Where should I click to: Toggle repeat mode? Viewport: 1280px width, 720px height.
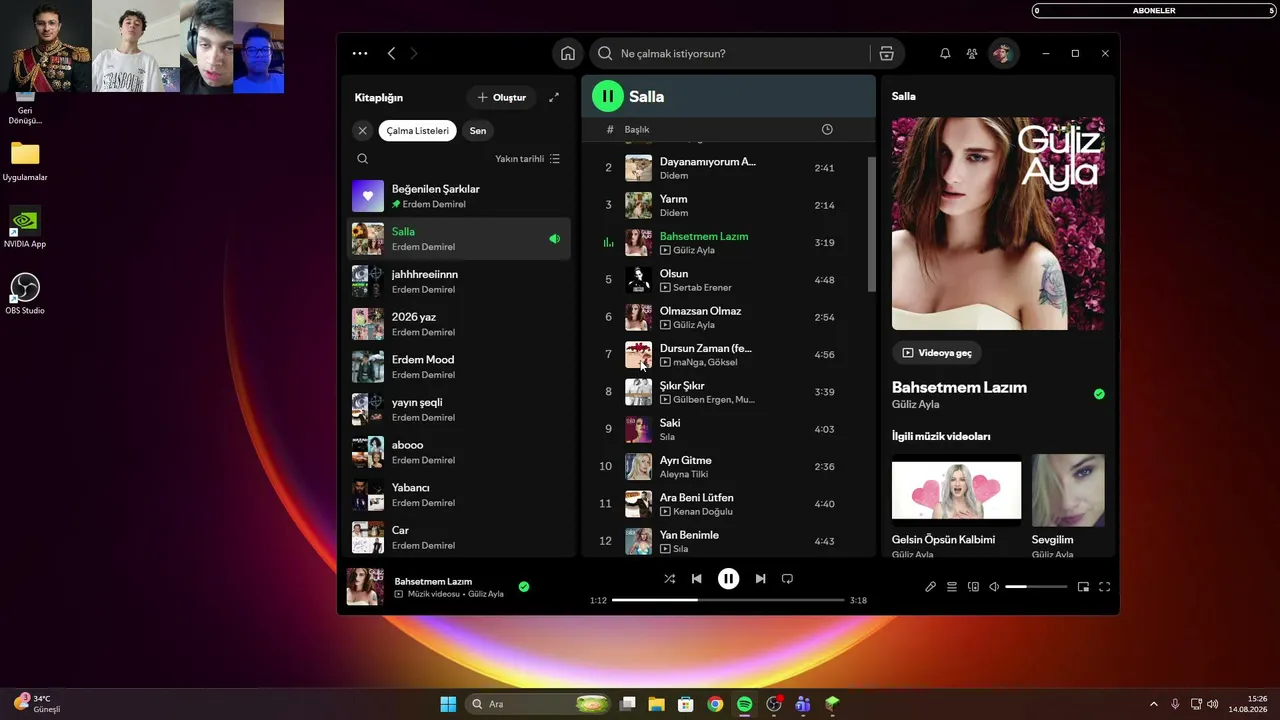pyautogui.click(x=787, y=578)
